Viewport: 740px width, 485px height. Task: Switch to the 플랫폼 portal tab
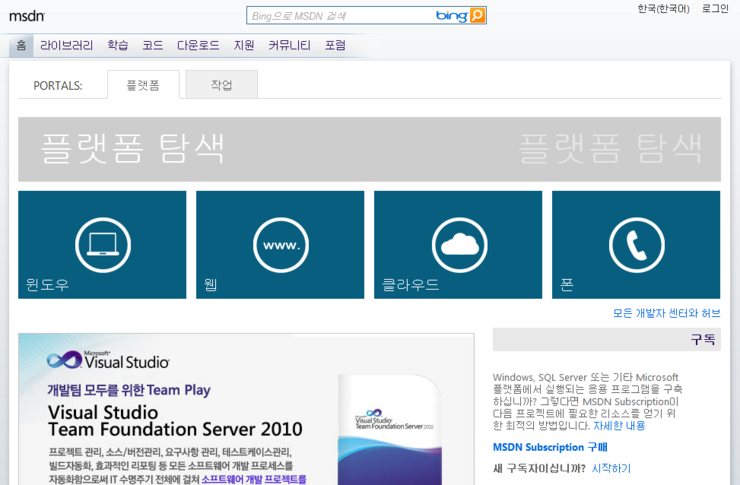click(x=142, y=85)
